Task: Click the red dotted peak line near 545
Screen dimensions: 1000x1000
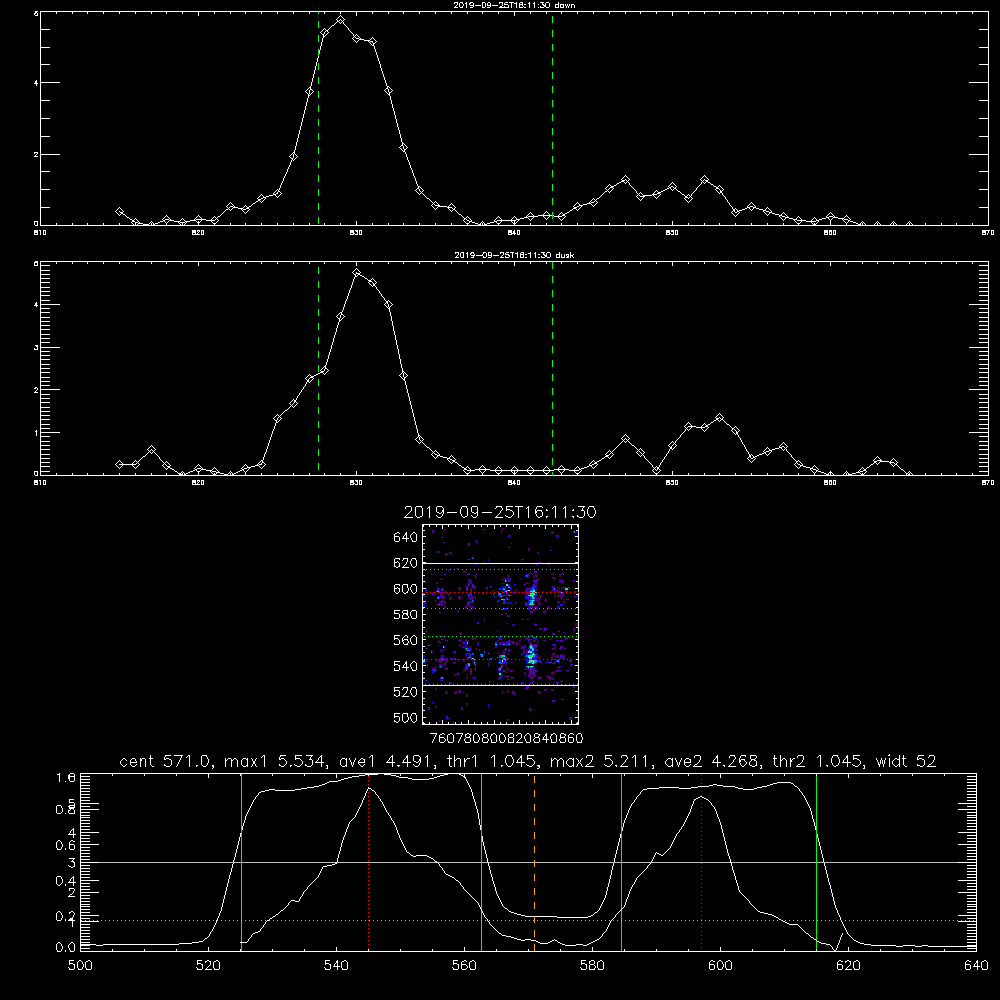Action: point(369,862)
